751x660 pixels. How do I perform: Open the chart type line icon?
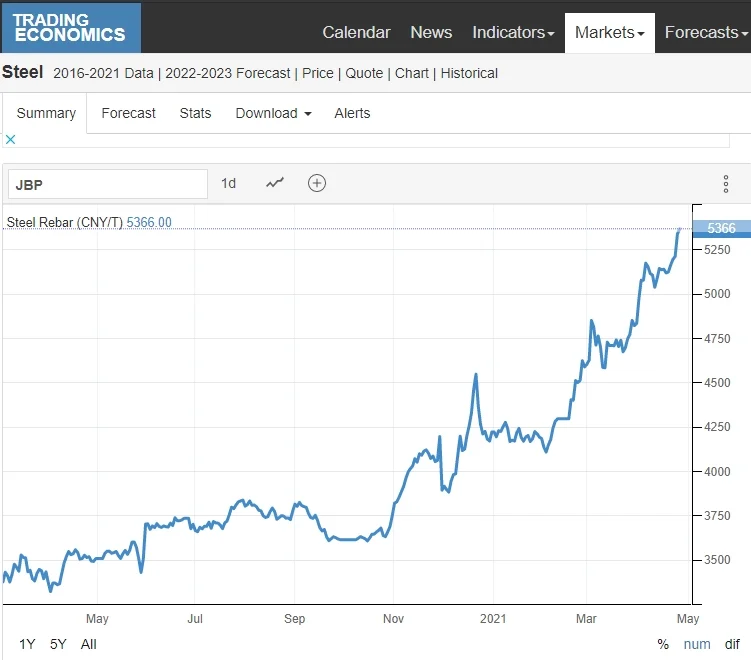click(x=275, y=183)
